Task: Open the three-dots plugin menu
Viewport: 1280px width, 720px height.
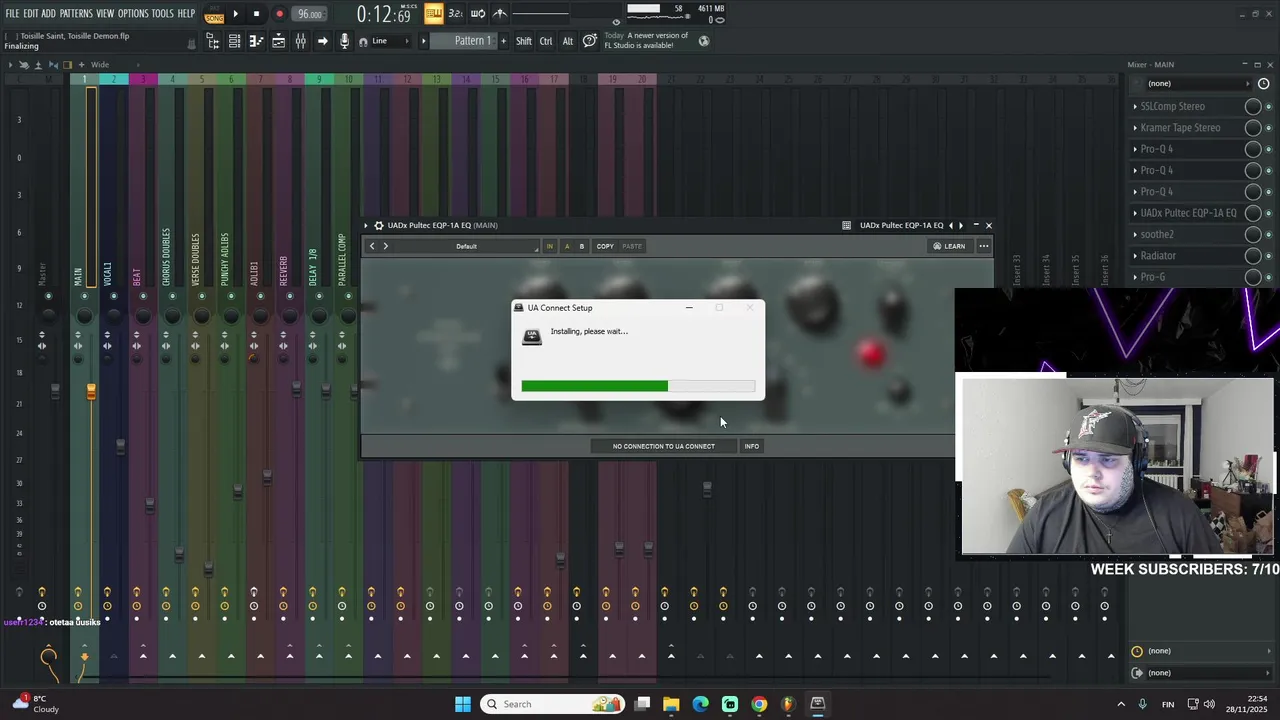Action: point(984,246)
